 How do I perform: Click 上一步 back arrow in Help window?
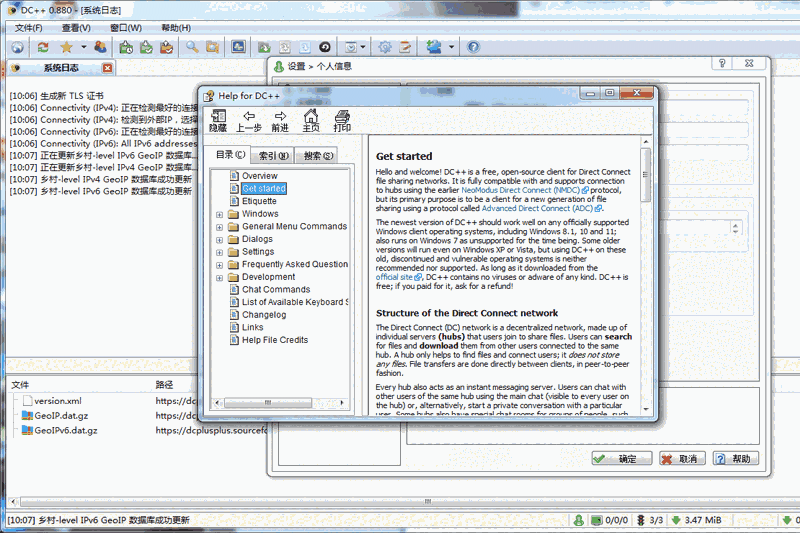point(249,121)
